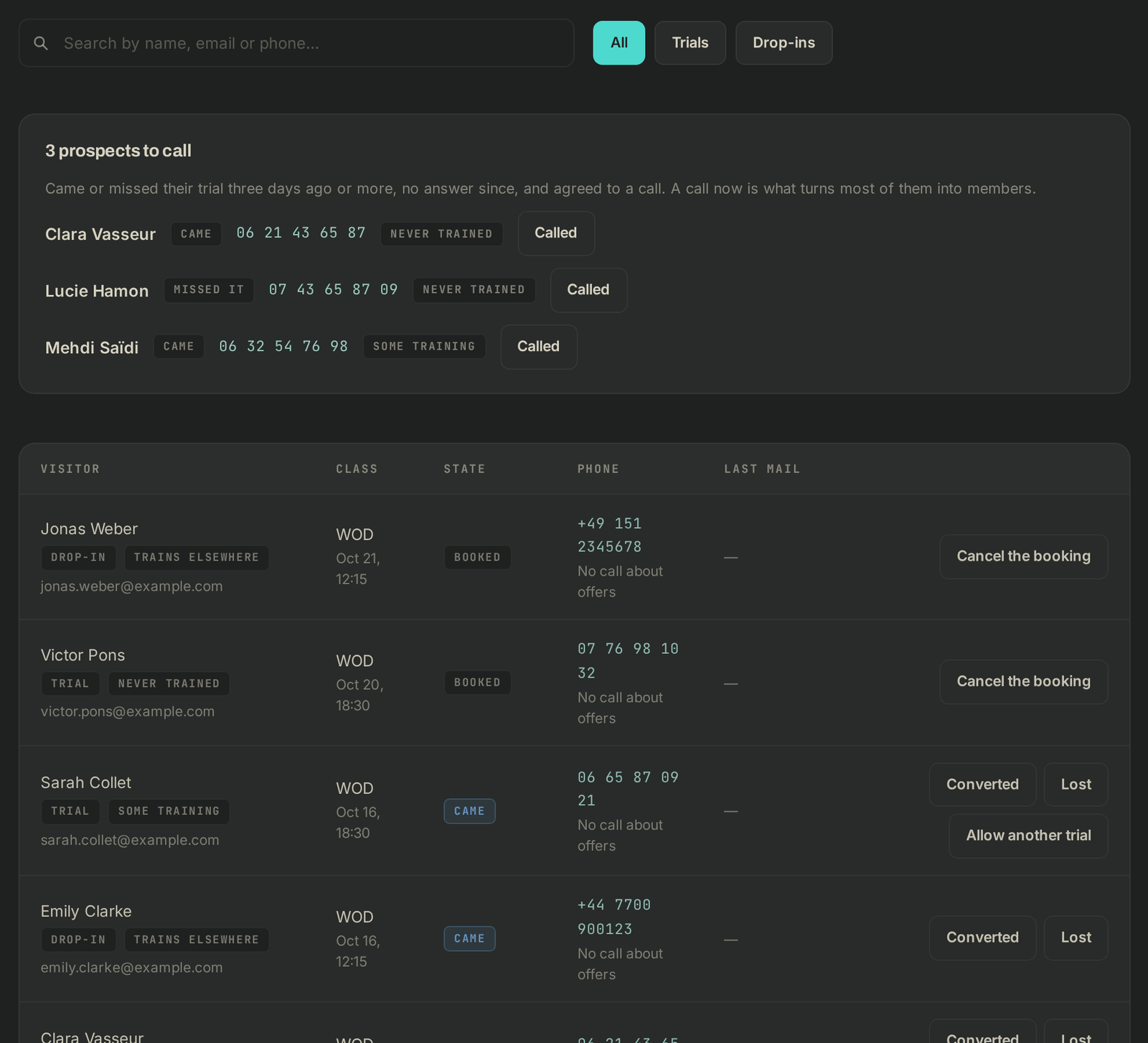The height and width of the screenshot is (1043, 1148).
Task: Click email sarah.collet@example.com
Action: coord(130,840)
